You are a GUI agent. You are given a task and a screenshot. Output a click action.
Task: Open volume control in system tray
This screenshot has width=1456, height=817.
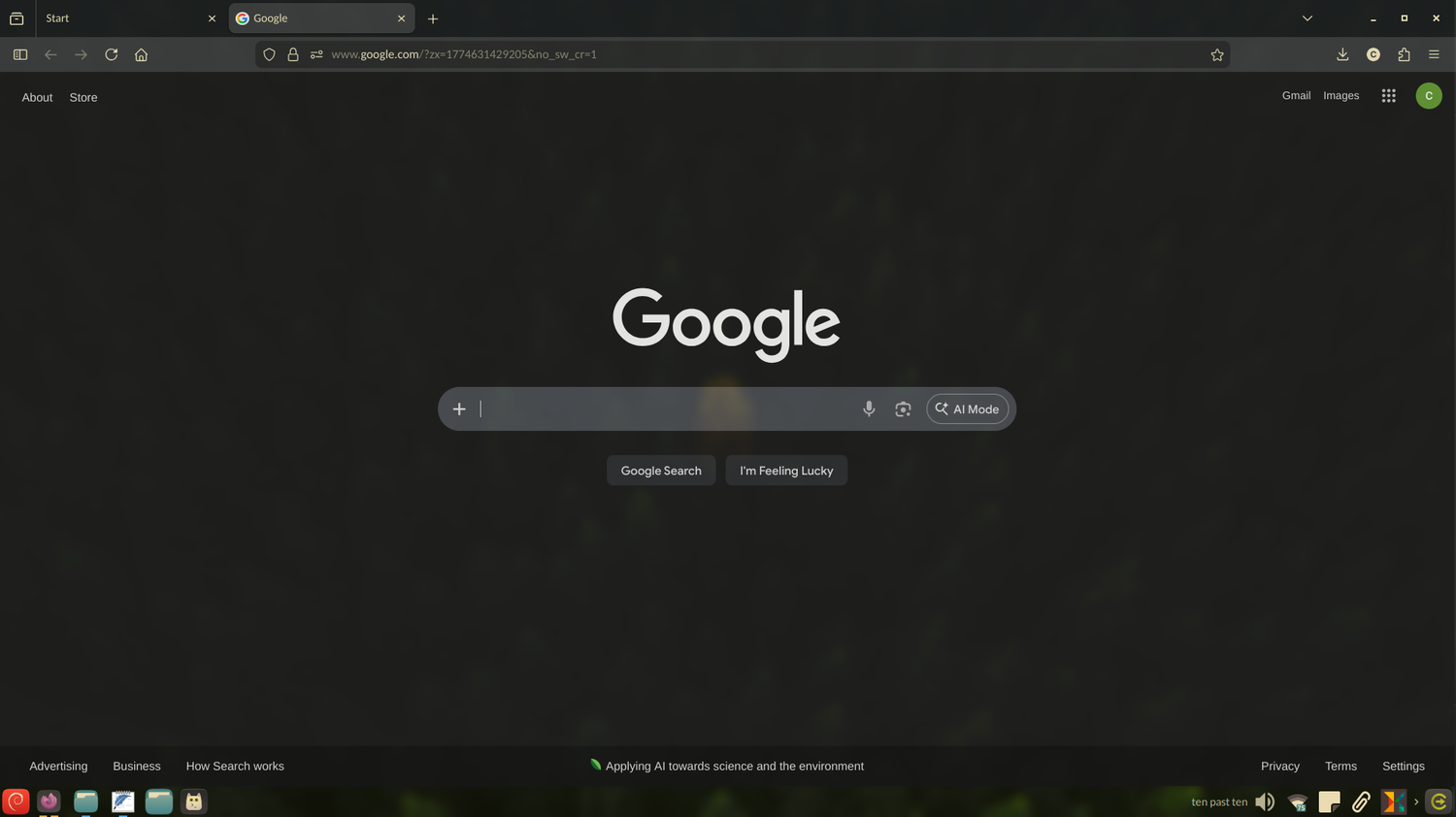pos(1265,802)
